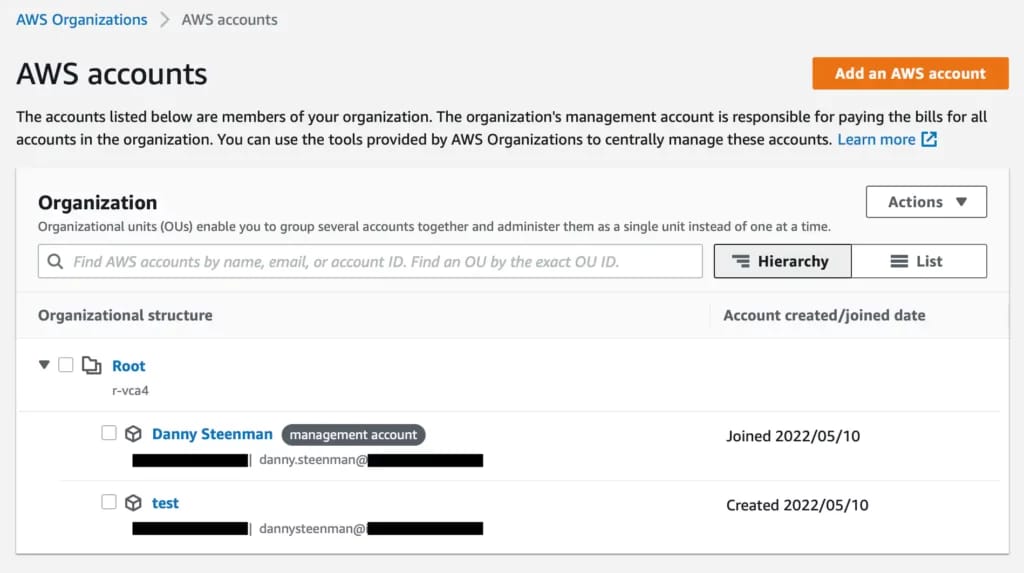Click the magnifier icon in search field
Viewport: 1024px width, 573px height.
56,261
